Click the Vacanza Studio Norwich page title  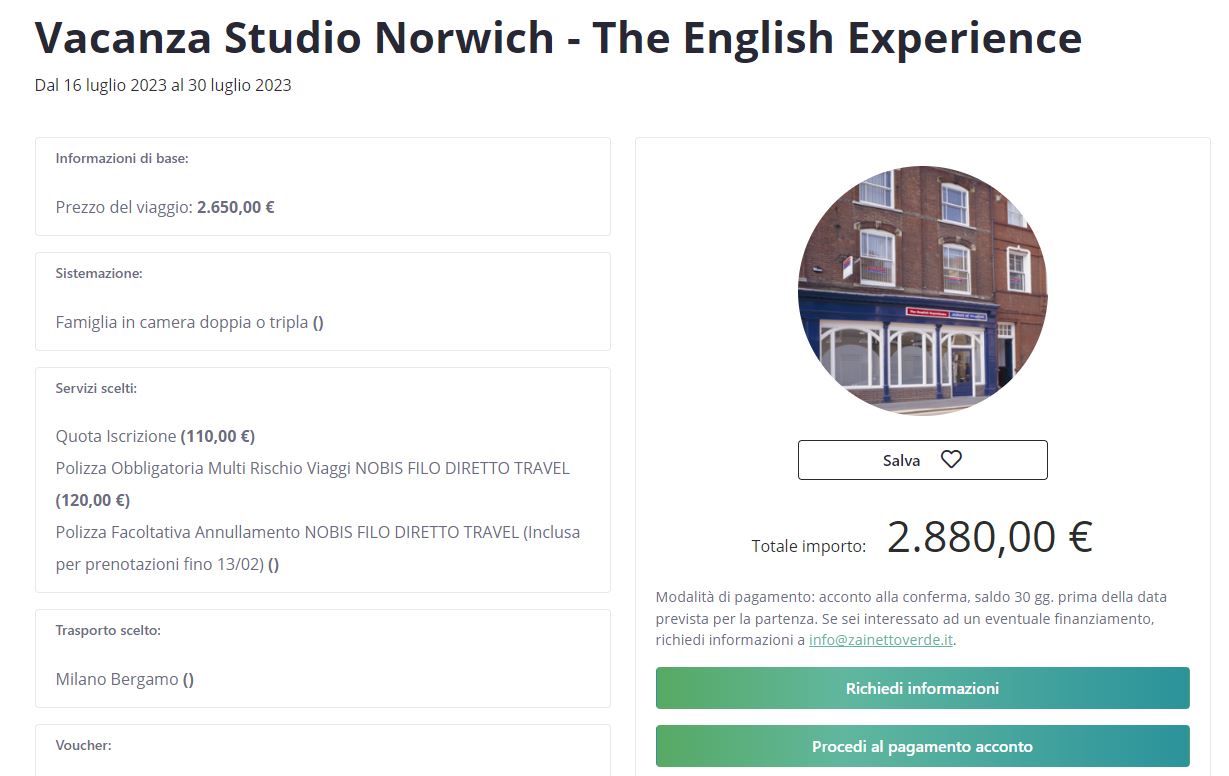(x=558, y=38)
